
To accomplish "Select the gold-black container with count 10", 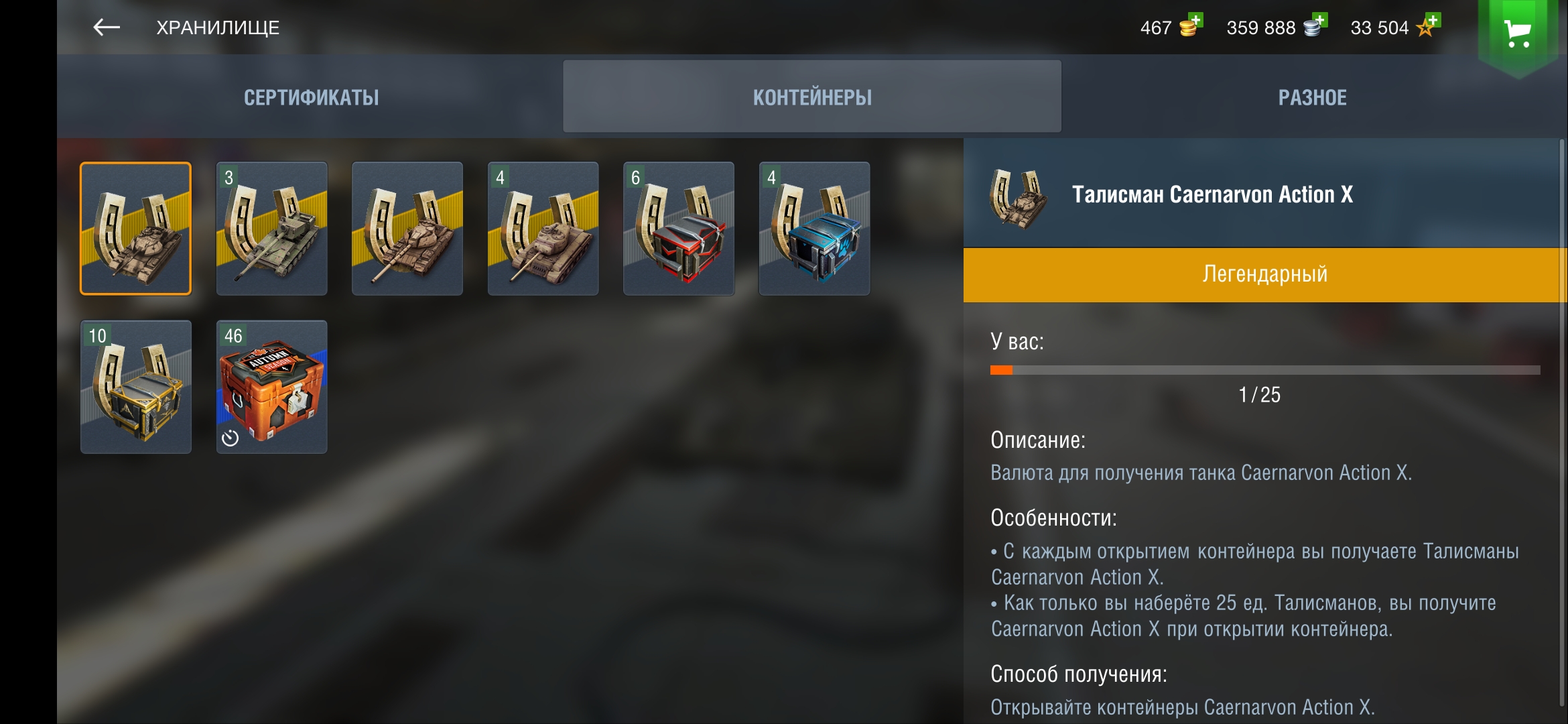I will tap(136, 387).
